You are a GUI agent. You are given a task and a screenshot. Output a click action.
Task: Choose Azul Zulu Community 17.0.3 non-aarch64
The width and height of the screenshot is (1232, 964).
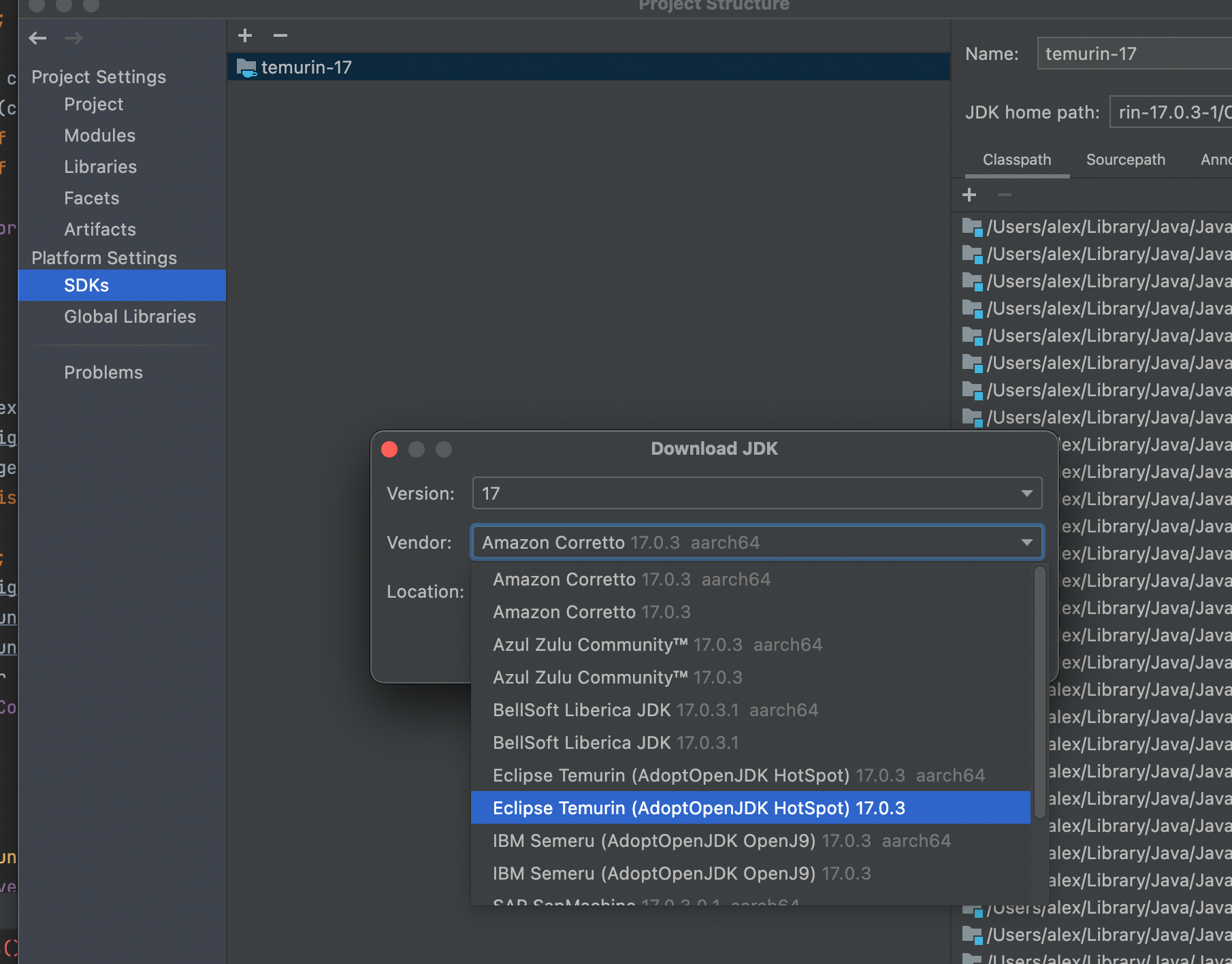[x=751, y=677]
